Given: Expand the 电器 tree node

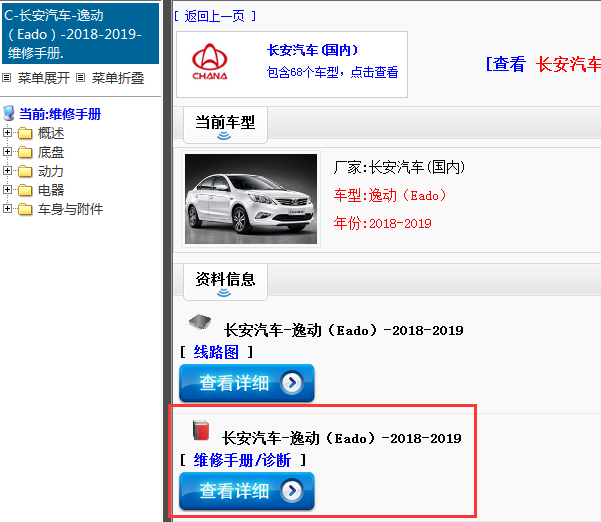Looking at the screenshot, I should (7, 189).
